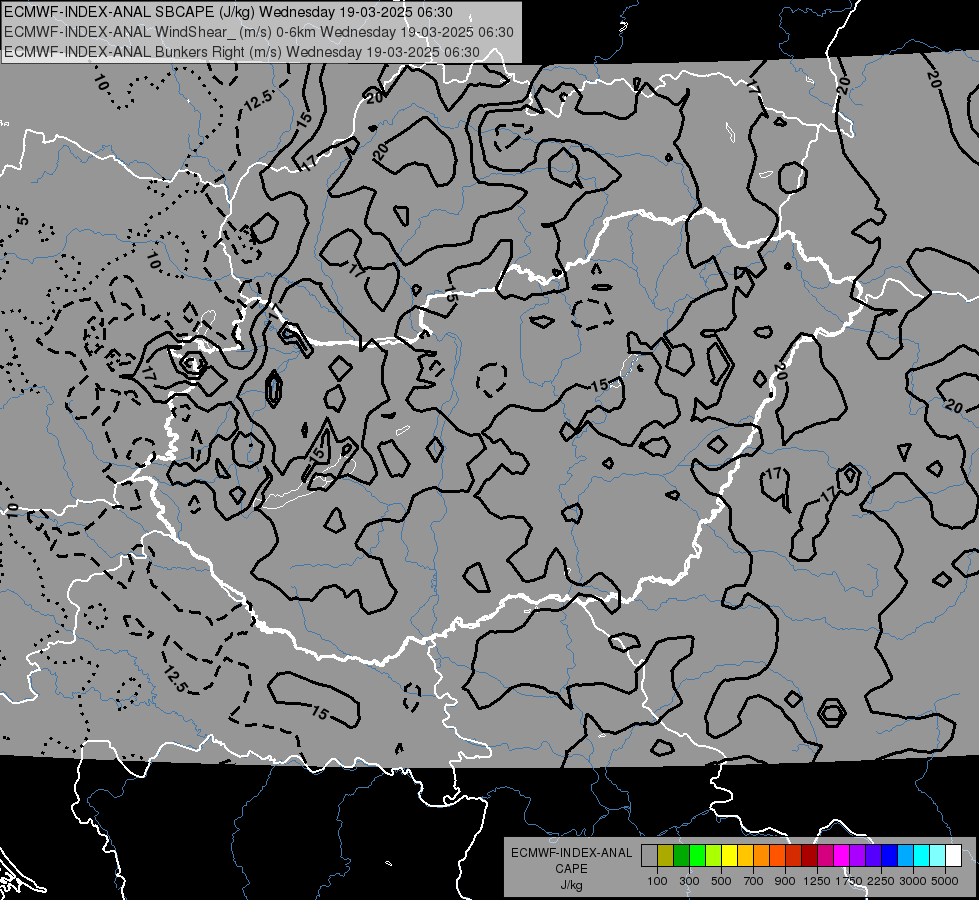Screen dimensions: 979x900
Task: Click the orange-red swatch before the 900 tick
Action: tap(777, 855)
